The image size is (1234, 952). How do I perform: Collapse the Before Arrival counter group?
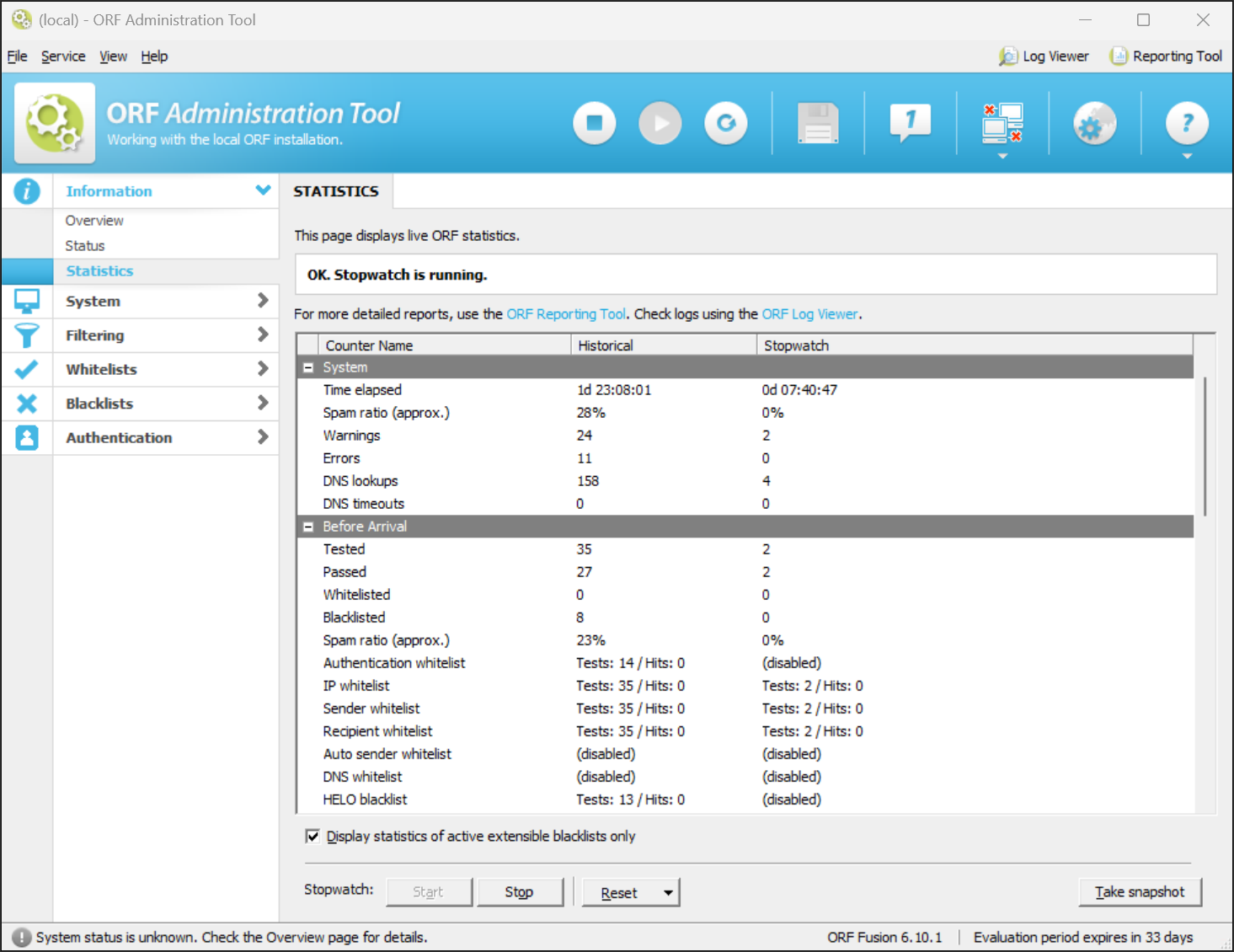(308, 527)
